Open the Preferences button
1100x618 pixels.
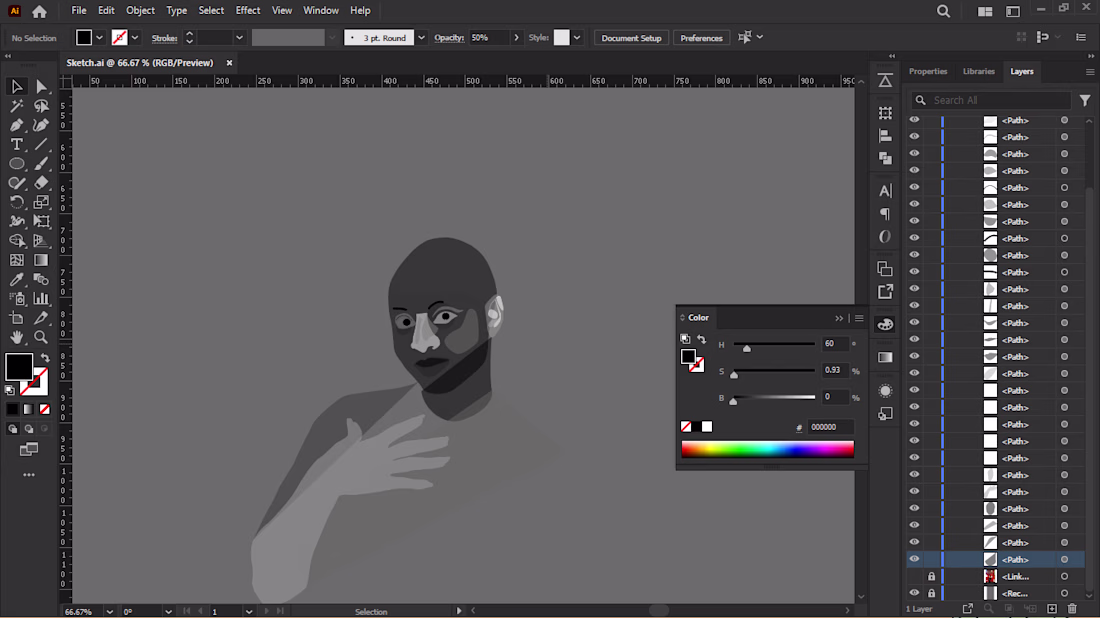[701, 38]
